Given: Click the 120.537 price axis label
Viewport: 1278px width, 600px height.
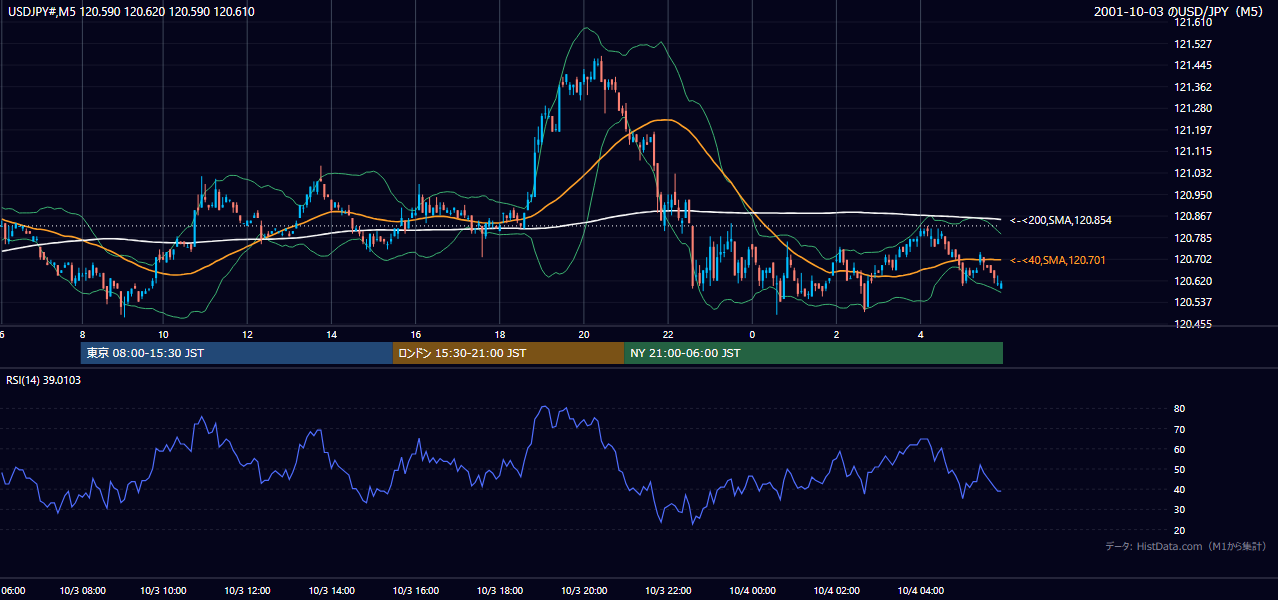Looking at the screenshot, I should tap(1195, 302).
